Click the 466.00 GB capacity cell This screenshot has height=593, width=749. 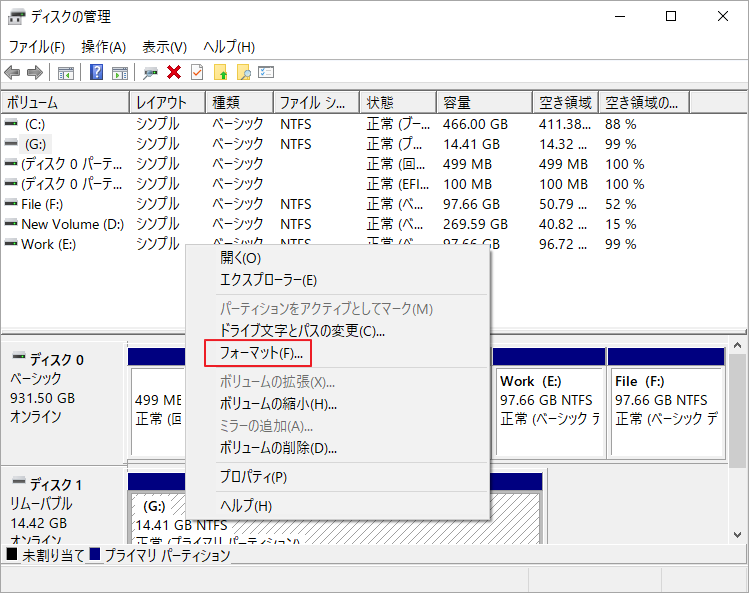tap(475, 124)
